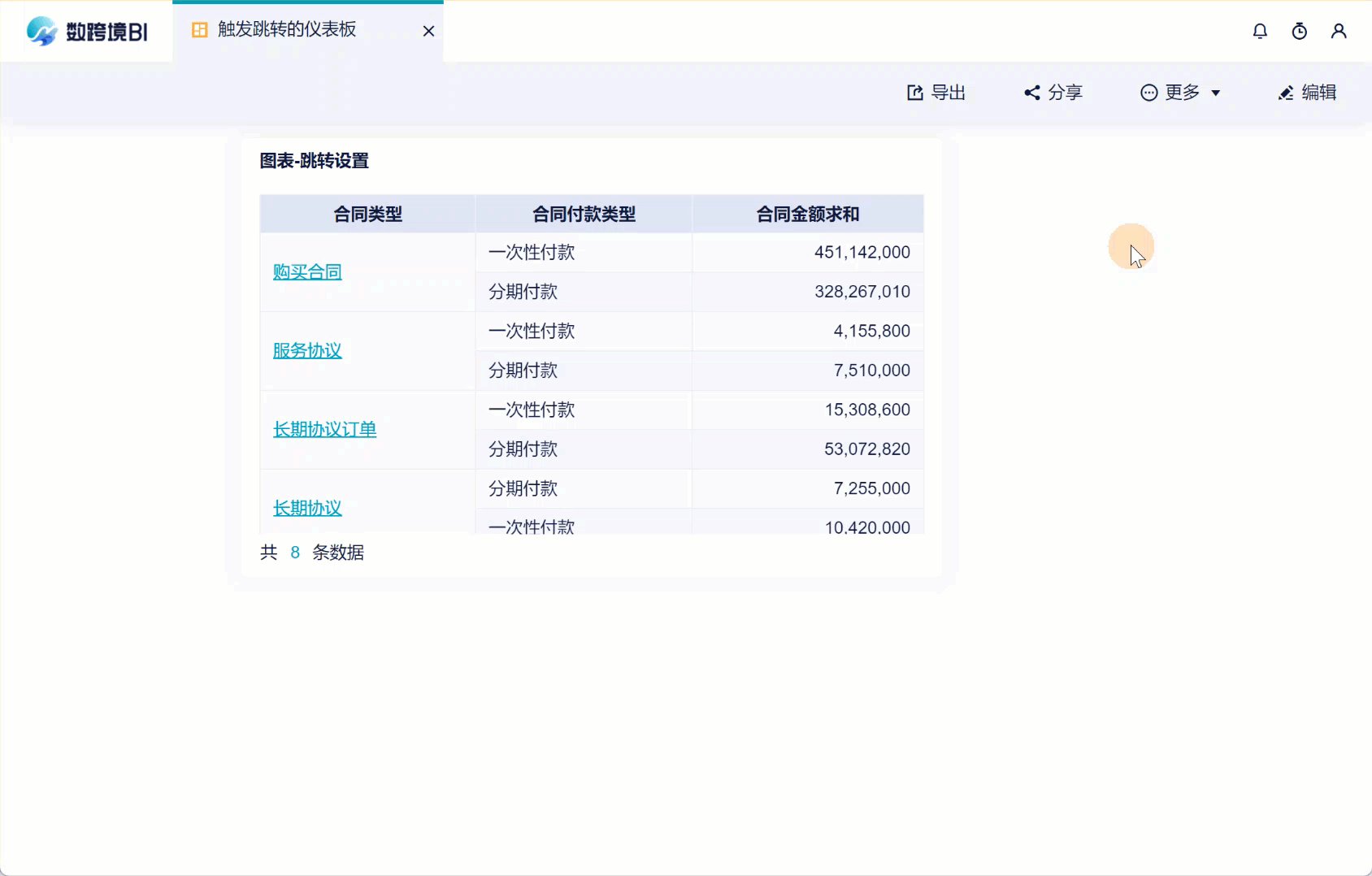This screenshot has height=876, width=1372.
Task: Click the edit pencil icon beside 编辑
Action: point(1285,93)
